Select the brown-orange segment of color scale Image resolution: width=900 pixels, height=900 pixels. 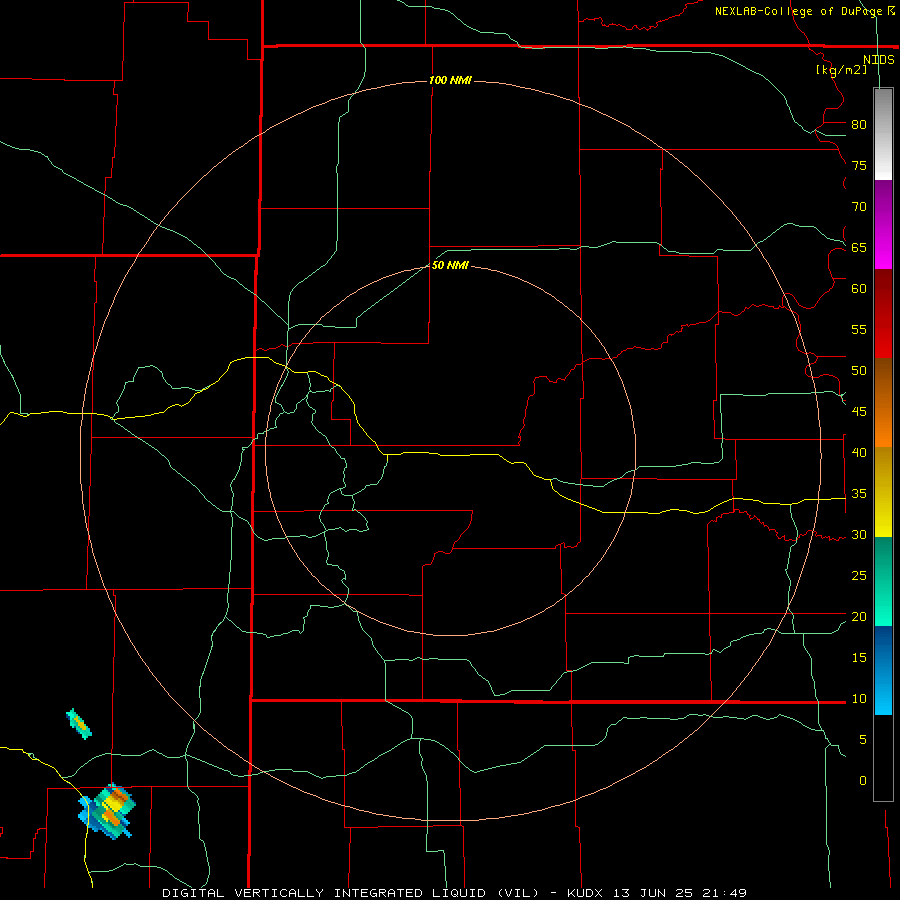point(883,402)
